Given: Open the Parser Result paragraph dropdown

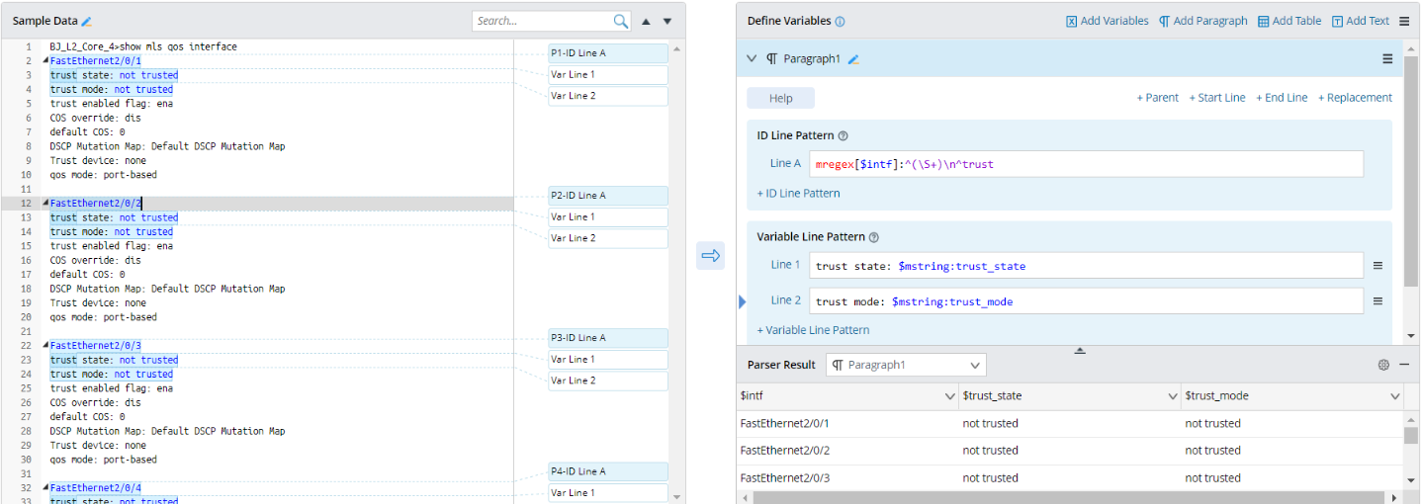Looking at the screenshot, I should [x=906, y=365].
